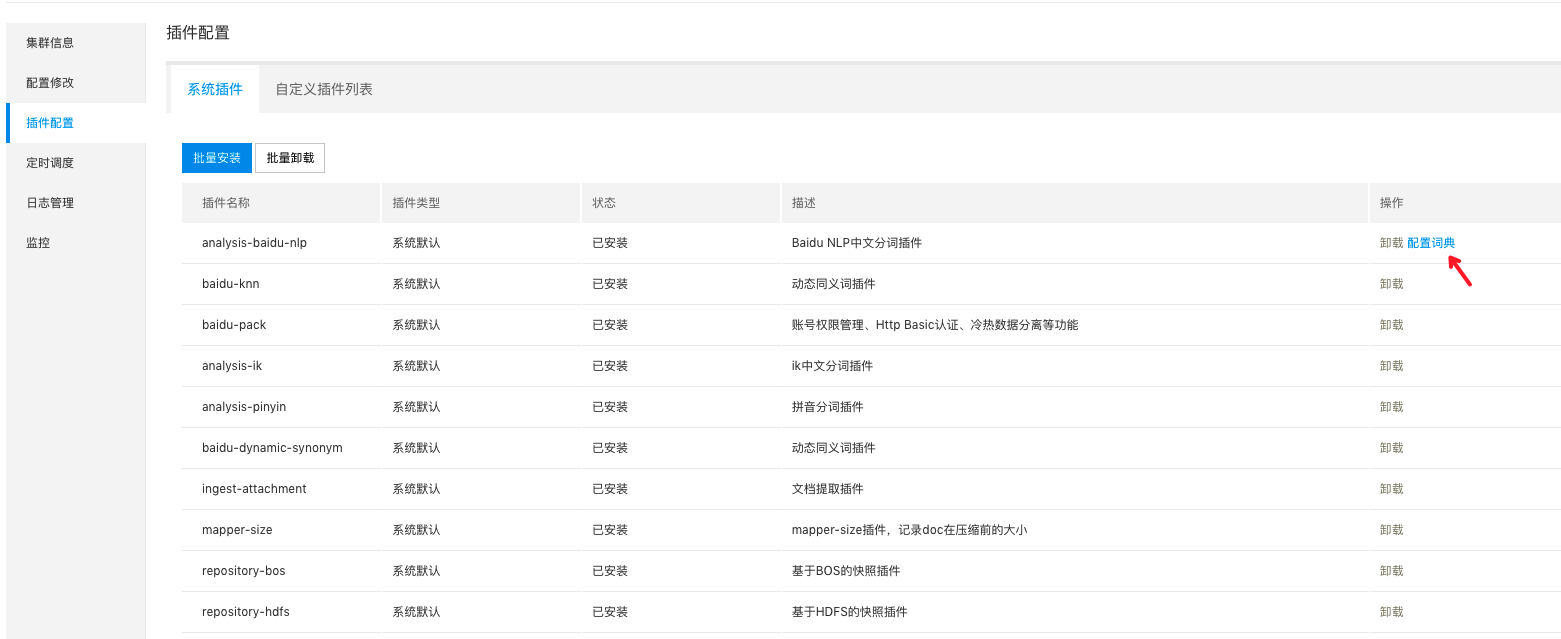Select the analysis-ik plugin name
This screenshot has height=639, width=1561.
[x=232, y=366]
